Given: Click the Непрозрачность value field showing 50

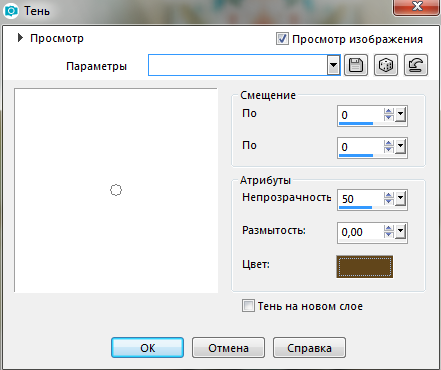Looking at the screenshot, I should click(361, 199).
